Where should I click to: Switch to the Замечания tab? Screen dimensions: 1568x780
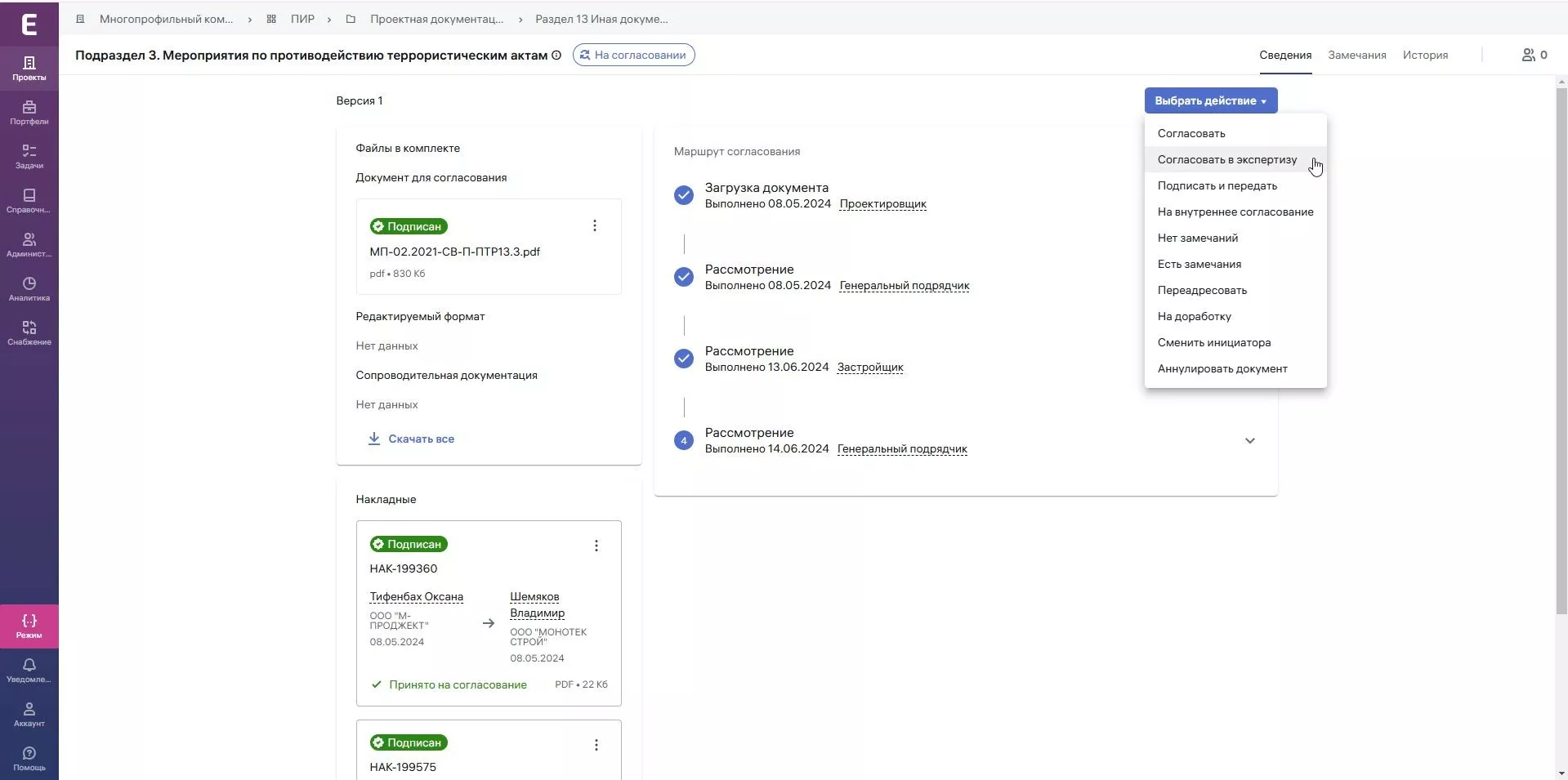[x=1356, y=56]
